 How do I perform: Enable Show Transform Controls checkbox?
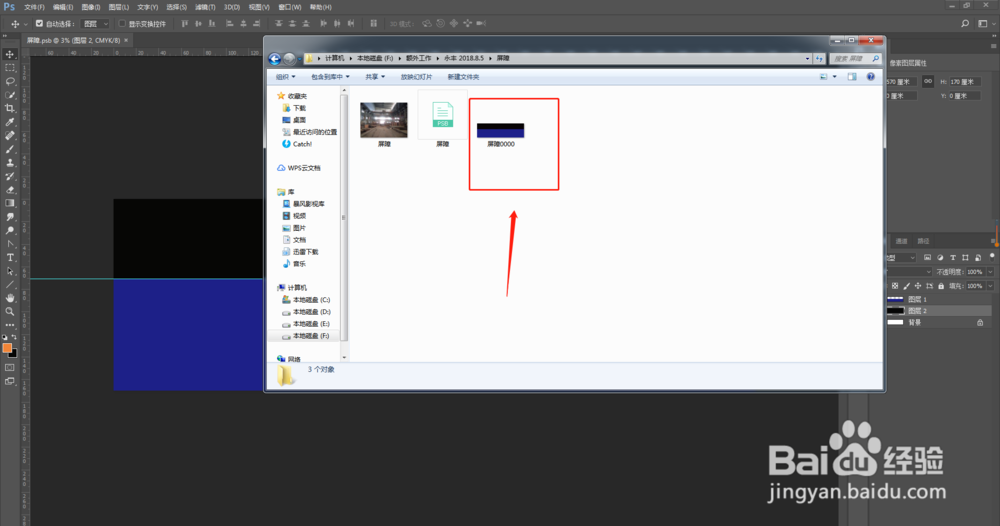pos(122,24)
